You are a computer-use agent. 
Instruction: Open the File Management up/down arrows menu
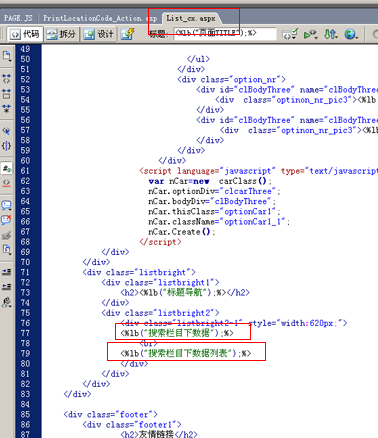(331, 34)
